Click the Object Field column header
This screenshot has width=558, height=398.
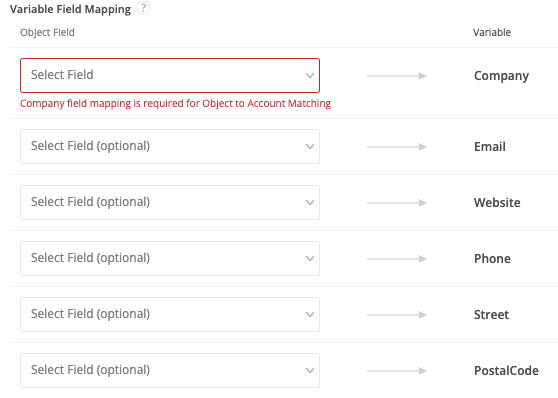click(47, 33)
